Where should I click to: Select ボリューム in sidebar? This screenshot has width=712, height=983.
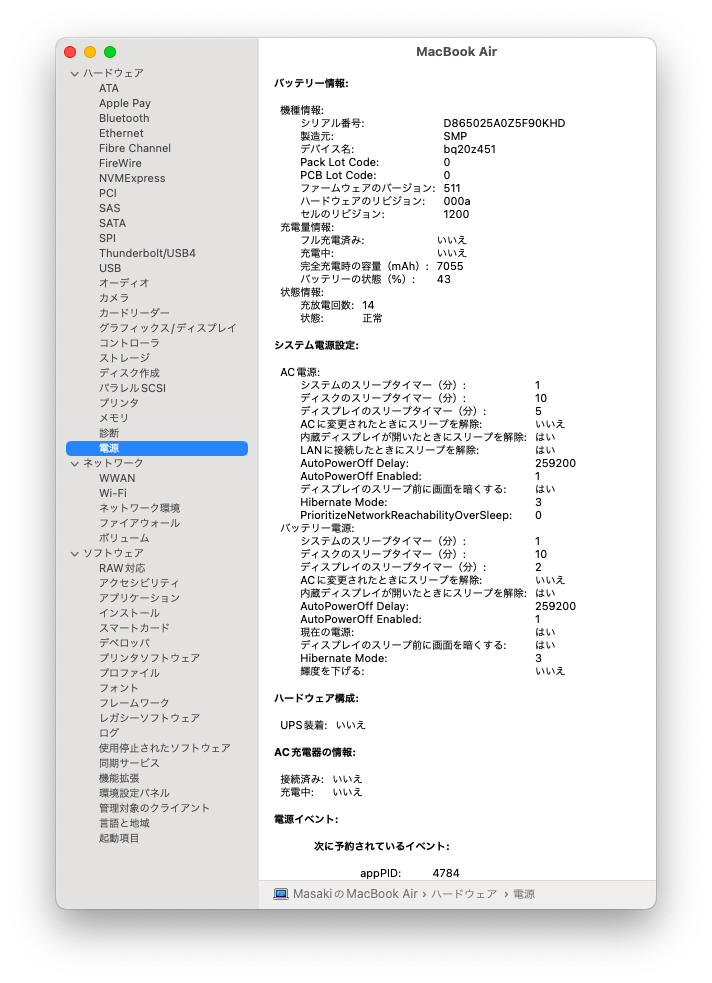click(x=124, y=539)
